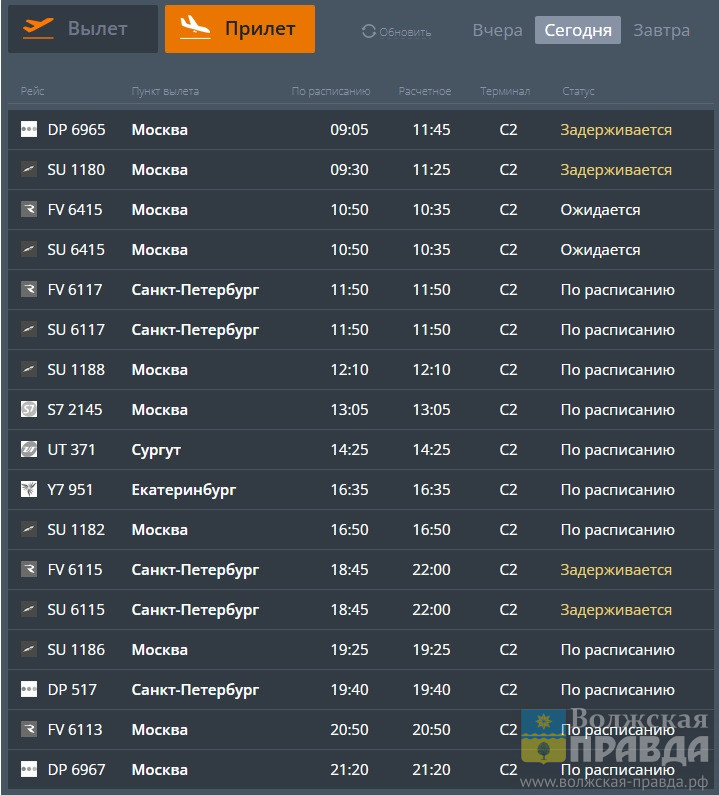Open flight SU 1188 from Москва row
The width and height of the screenshot is (719, 795).
pos(361,370)
